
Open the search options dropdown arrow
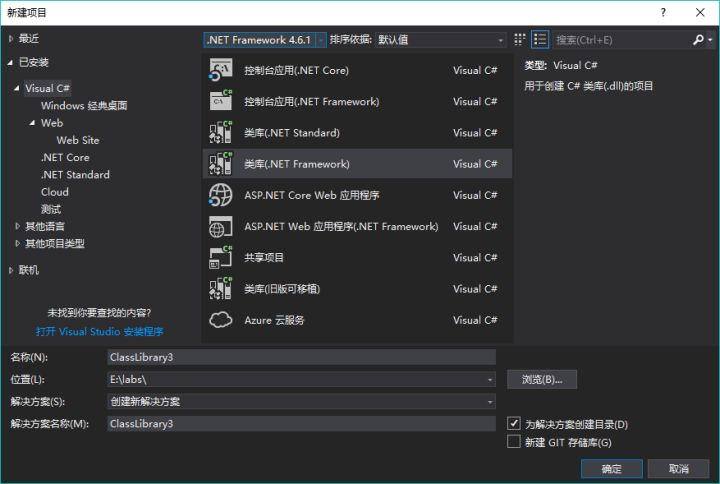(x=710, y=40)
